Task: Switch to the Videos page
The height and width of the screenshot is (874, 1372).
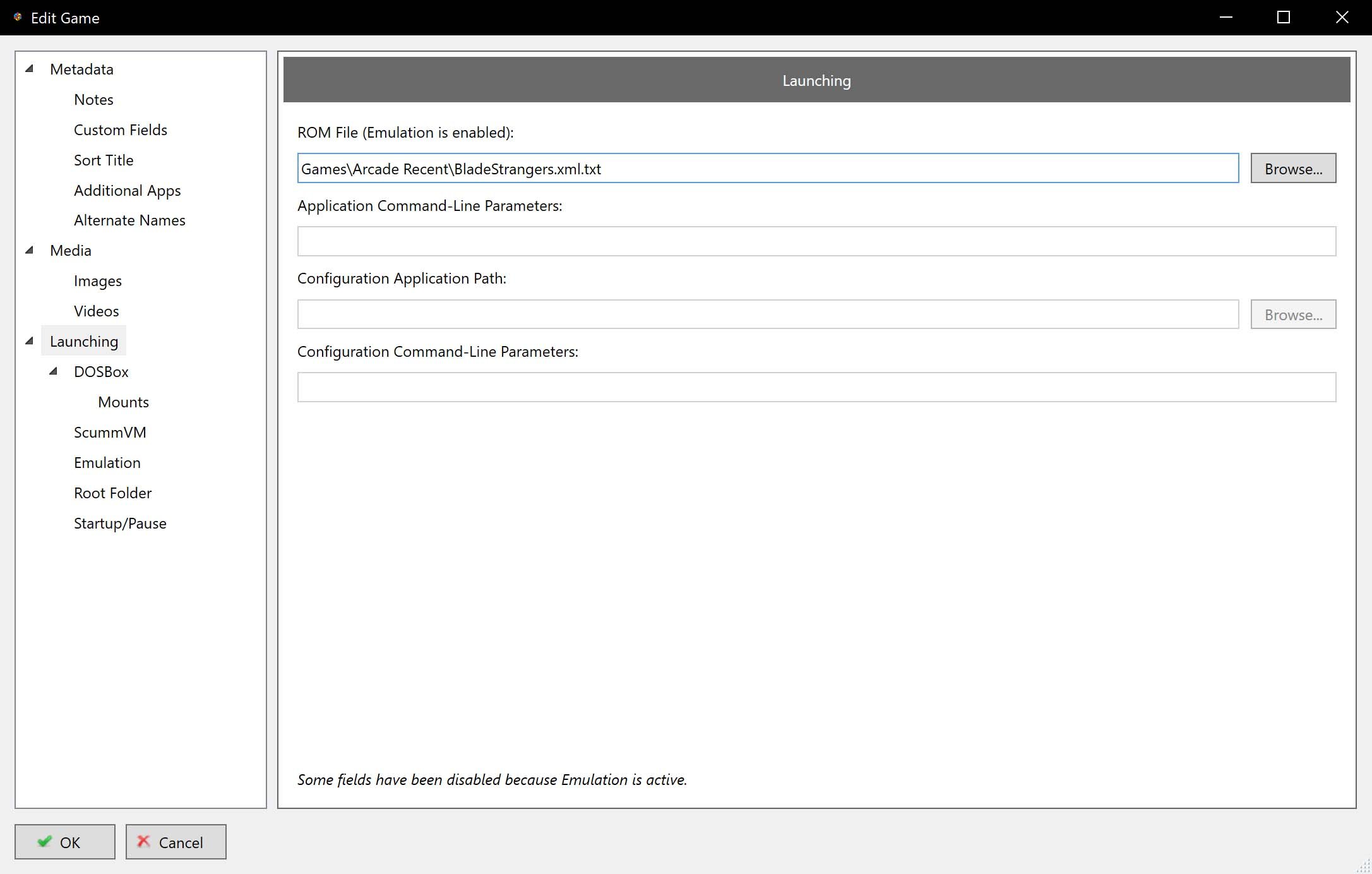Action: coord(96,311)
